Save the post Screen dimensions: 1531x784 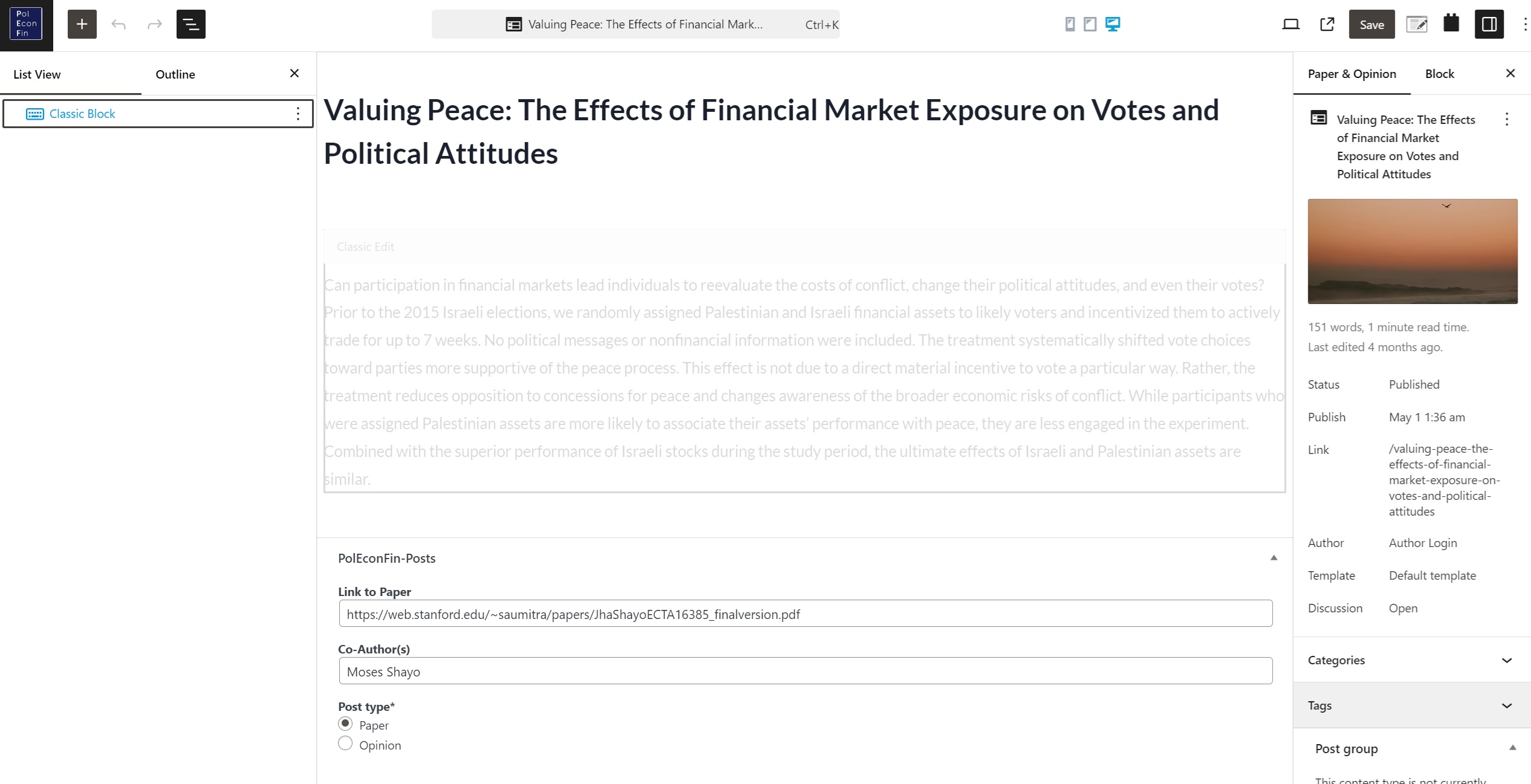1372,24
